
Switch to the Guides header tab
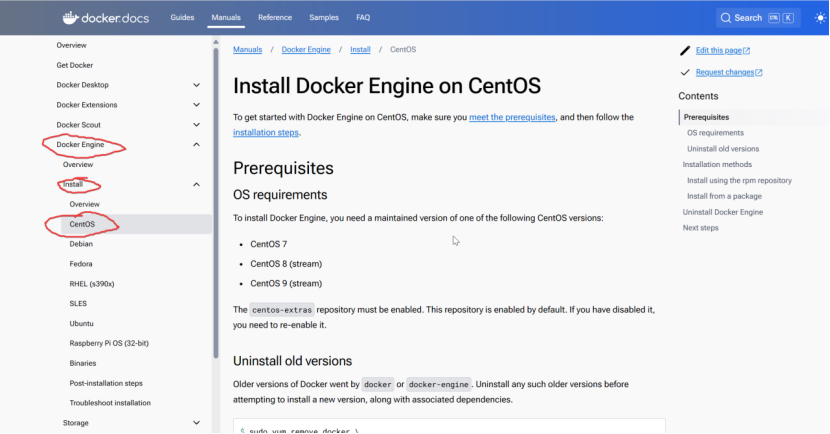[x=182, y=18]
